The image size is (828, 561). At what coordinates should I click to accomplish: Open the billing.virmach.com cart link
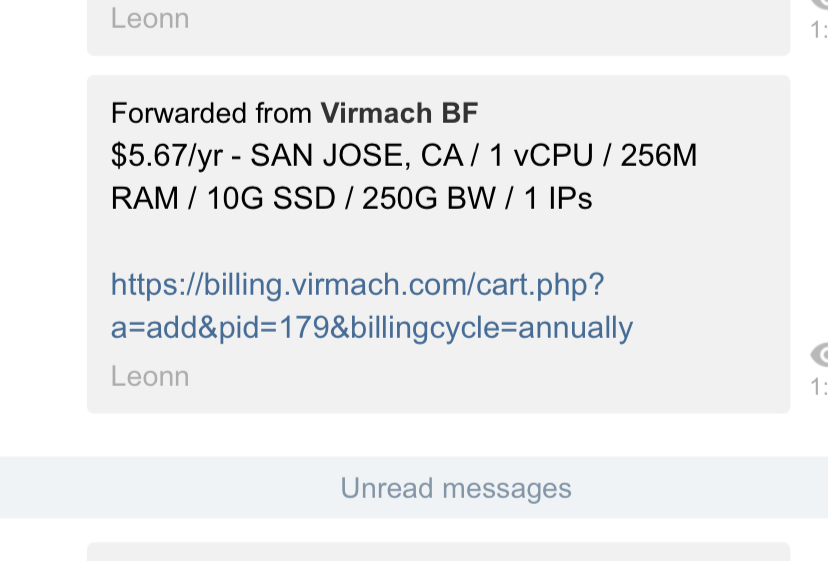coord(357,285)
